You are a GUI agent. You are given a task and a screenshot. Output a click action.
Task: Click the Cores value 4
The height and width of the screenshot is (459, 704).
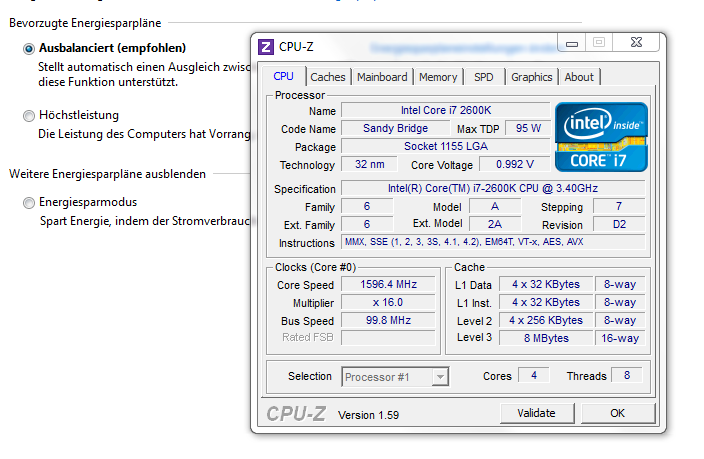[534, 375]
